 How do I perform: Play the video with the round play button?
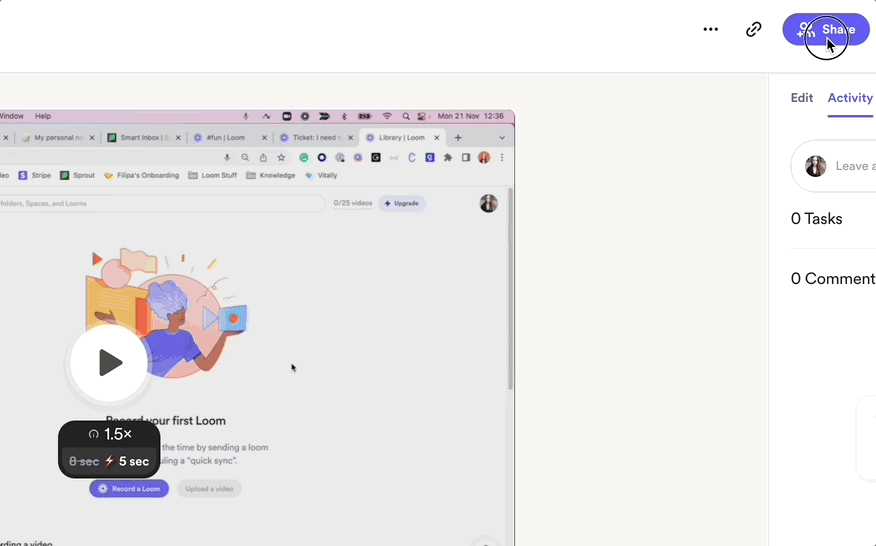click(x=109, y=363)
